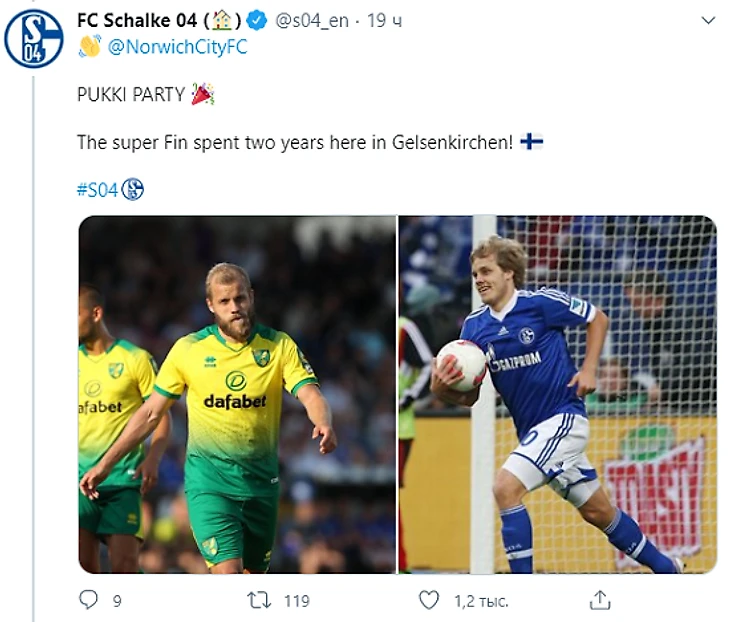Viewport: 730px width, 622px height.
Task: Click the #S04 hashtag
Action: coord(97,189)
